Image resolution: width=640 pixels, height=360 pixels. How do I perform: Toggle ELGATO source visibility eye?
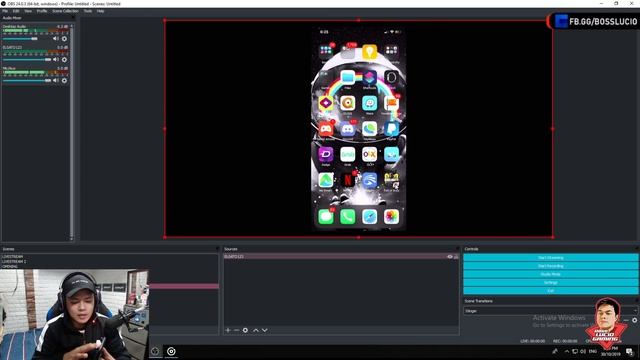(x=450, y=257)
